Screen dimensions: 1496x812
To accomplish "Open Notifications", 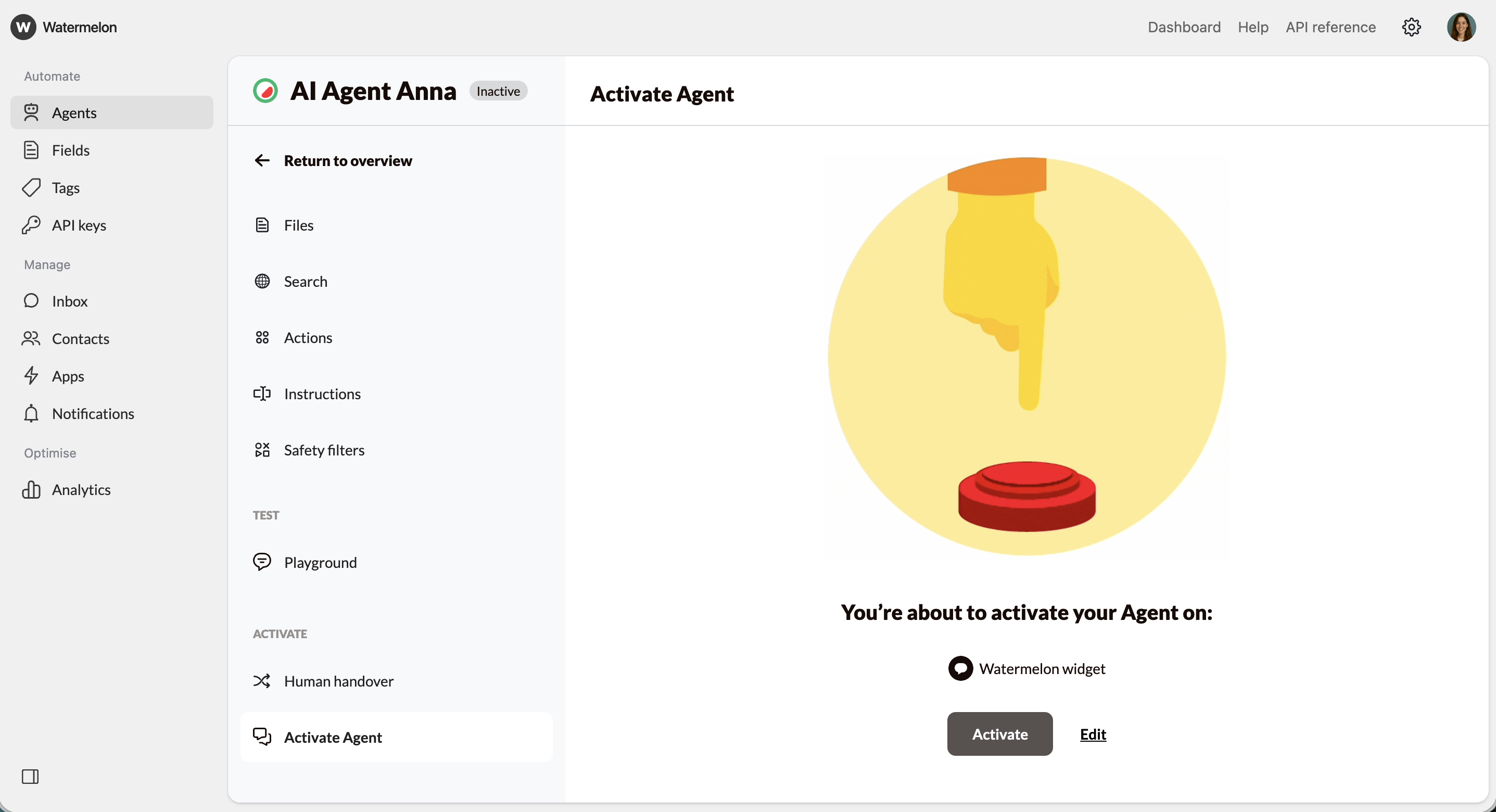I will 93,413.
